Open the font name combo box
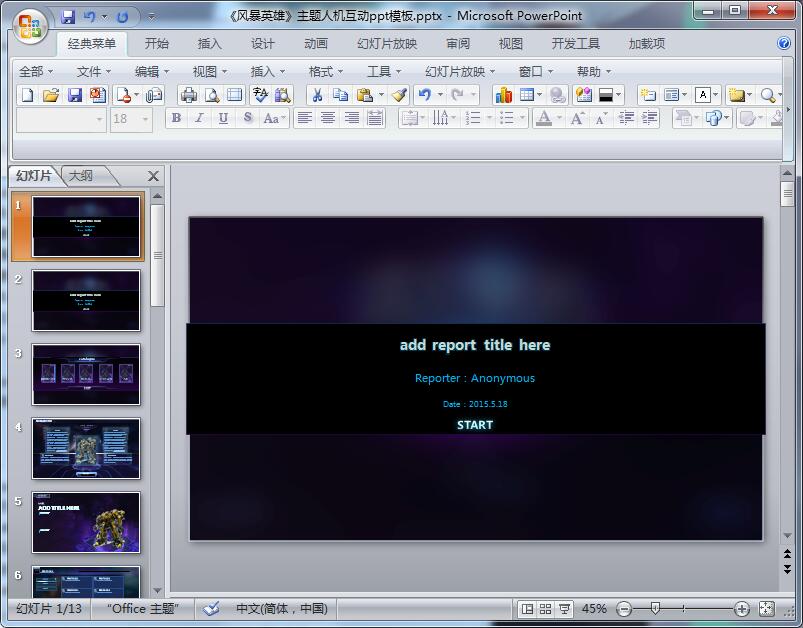Image resolution: width=803 pixels, height=628 pixels. (61, 119)
